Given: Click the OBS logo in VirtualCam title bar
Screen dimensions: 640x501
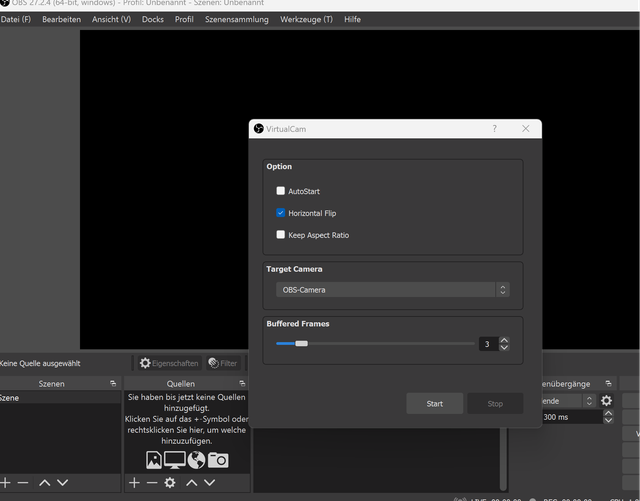Looking at the screenshot, I should click(259, 129).
